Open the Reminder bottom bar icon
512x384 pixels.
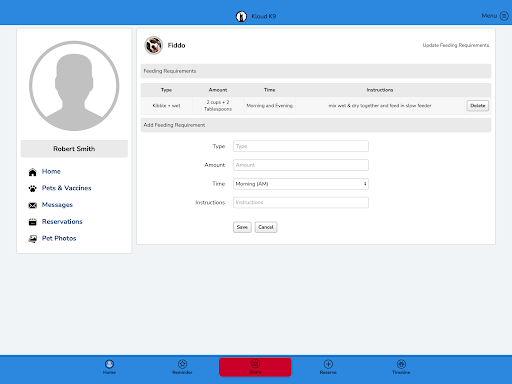tap(182, 364)
